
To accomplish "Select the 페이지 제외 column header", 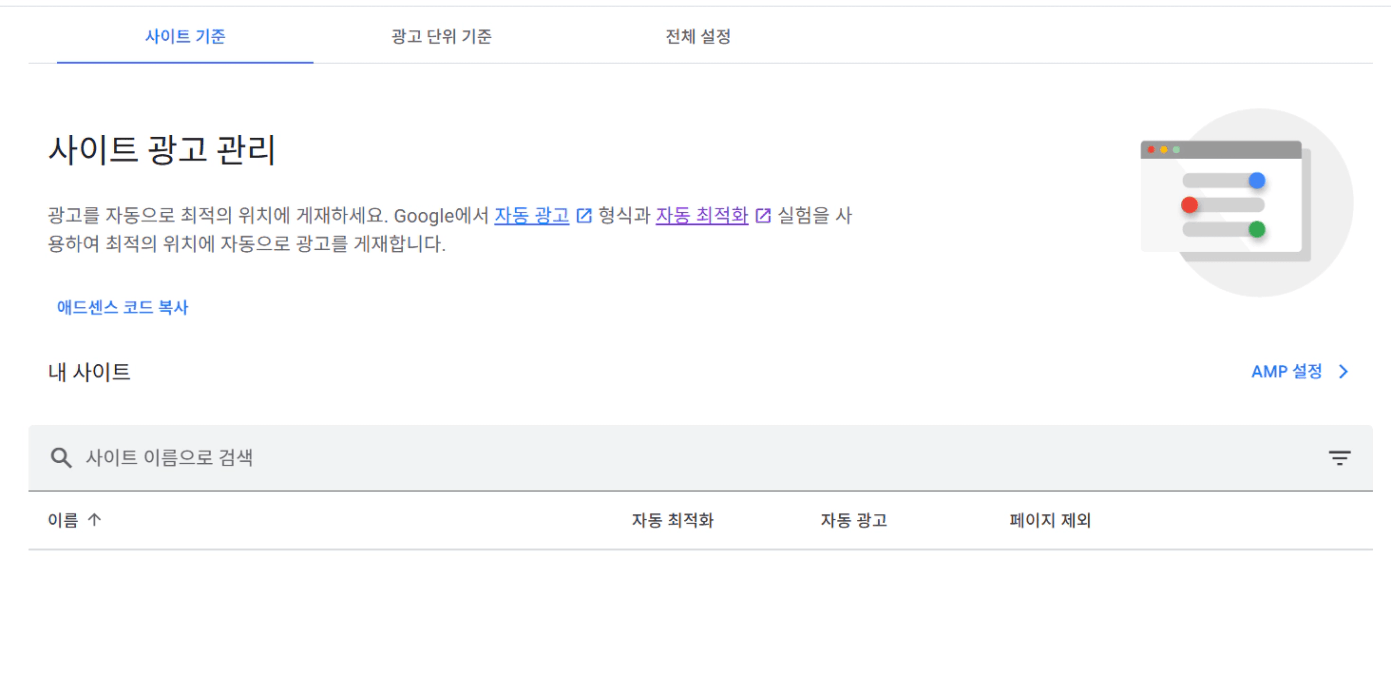I will 1049,520.
